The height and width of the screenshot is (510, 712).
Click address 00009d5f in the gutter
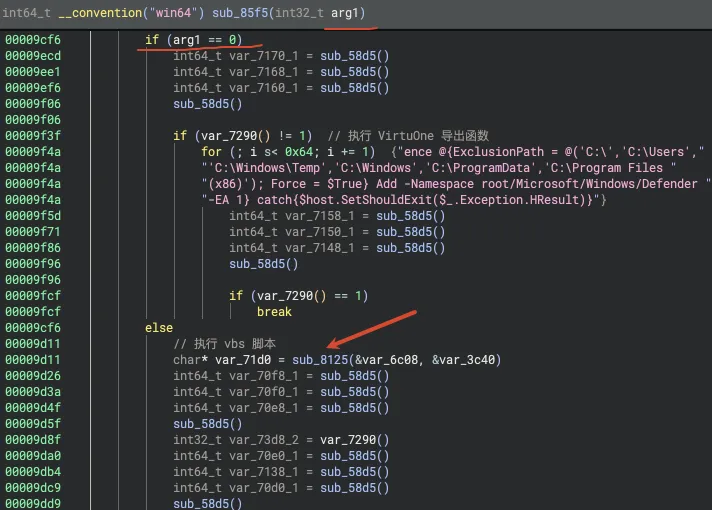[x=33, y=424]
